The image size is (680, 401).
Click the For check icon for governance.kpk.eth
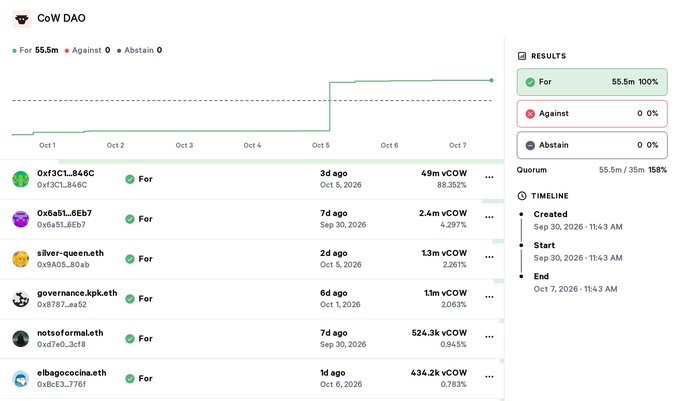[130, 299]
